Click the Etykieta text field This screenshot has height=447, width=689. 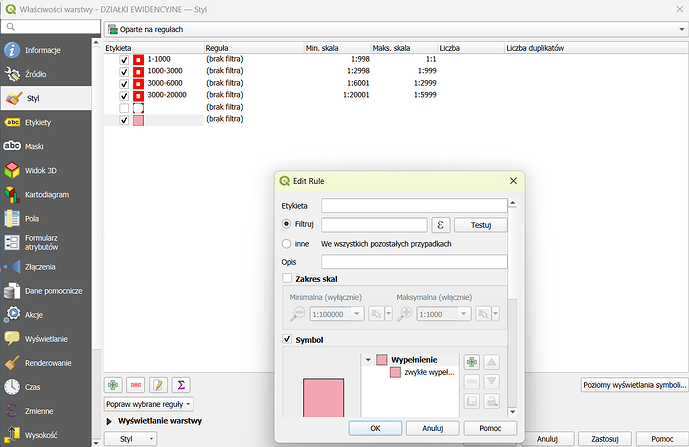click(x=413, y=205)
